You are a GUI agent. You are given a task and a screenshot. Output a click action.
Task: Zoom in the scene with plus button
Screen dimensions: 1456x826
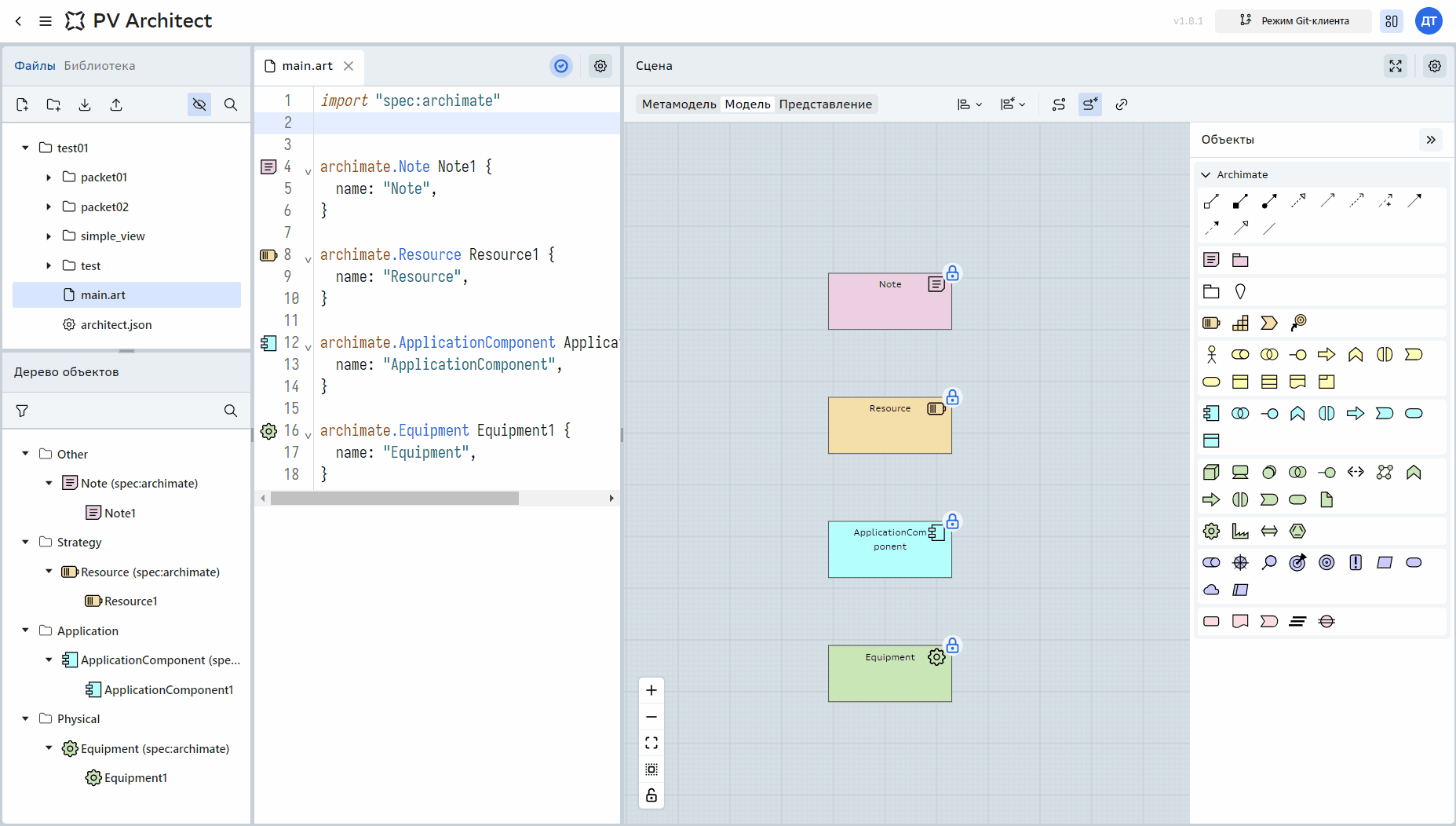651,690
